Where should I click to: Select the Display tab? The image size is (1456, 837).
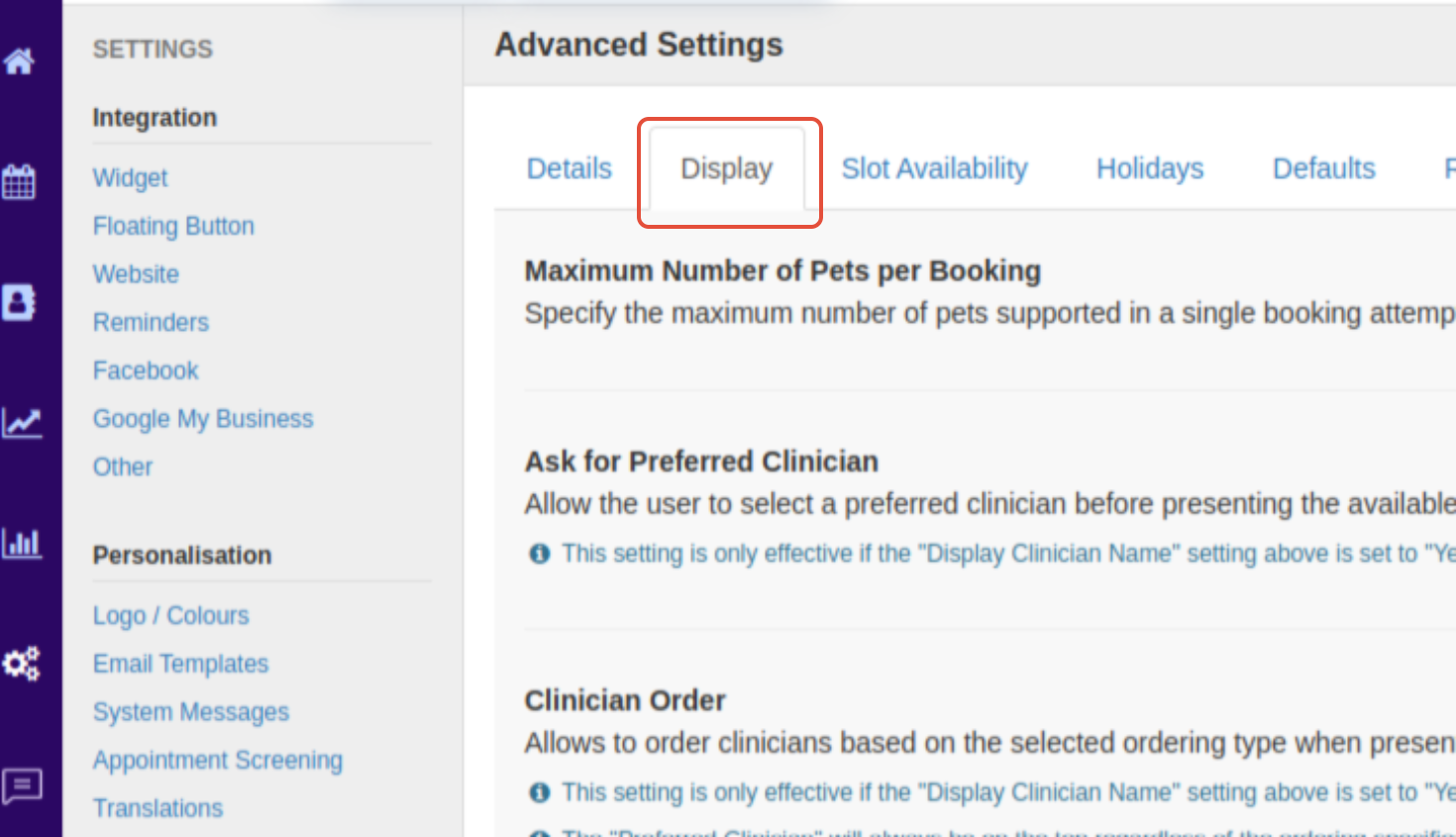[726, 168]
